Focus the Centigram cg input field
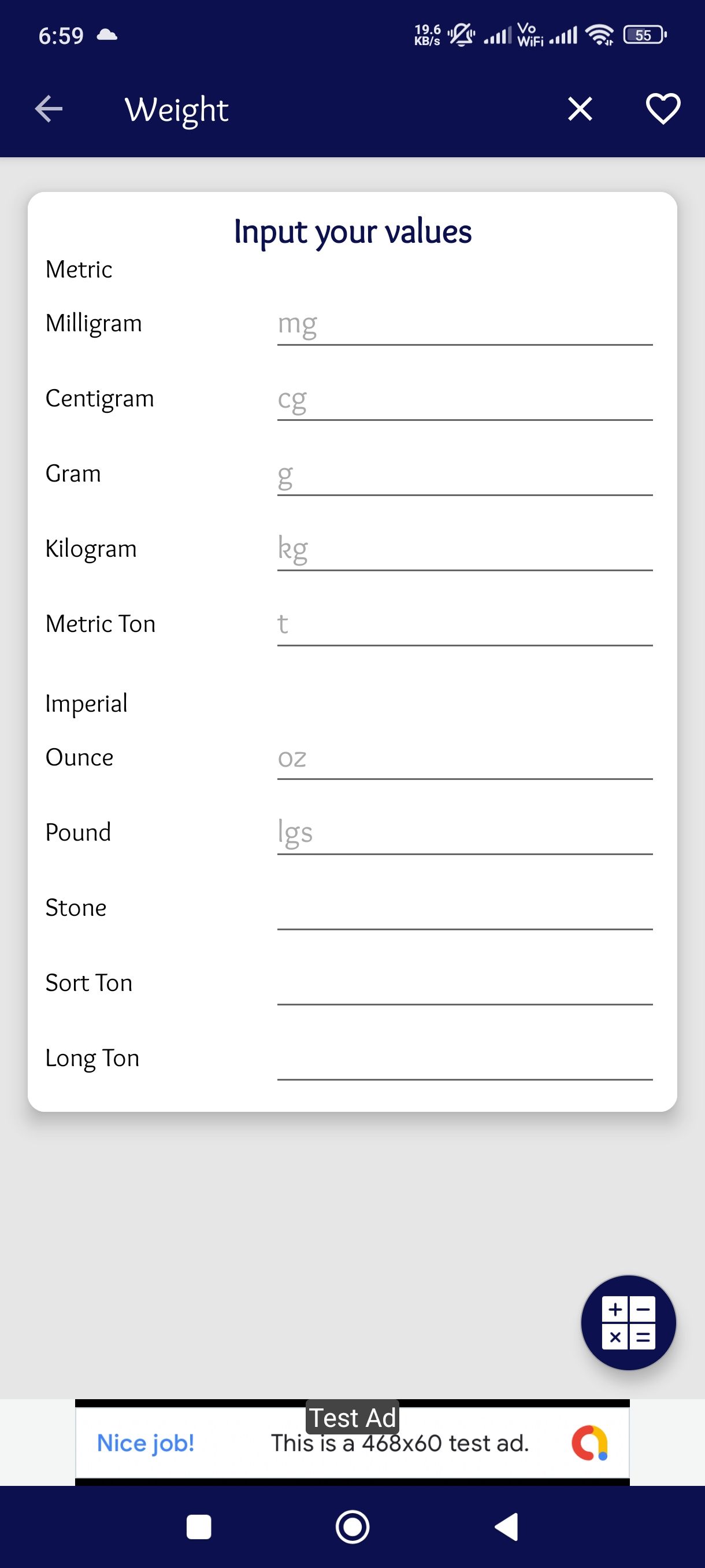This screenshot has height=1568, width=705. 464,400
